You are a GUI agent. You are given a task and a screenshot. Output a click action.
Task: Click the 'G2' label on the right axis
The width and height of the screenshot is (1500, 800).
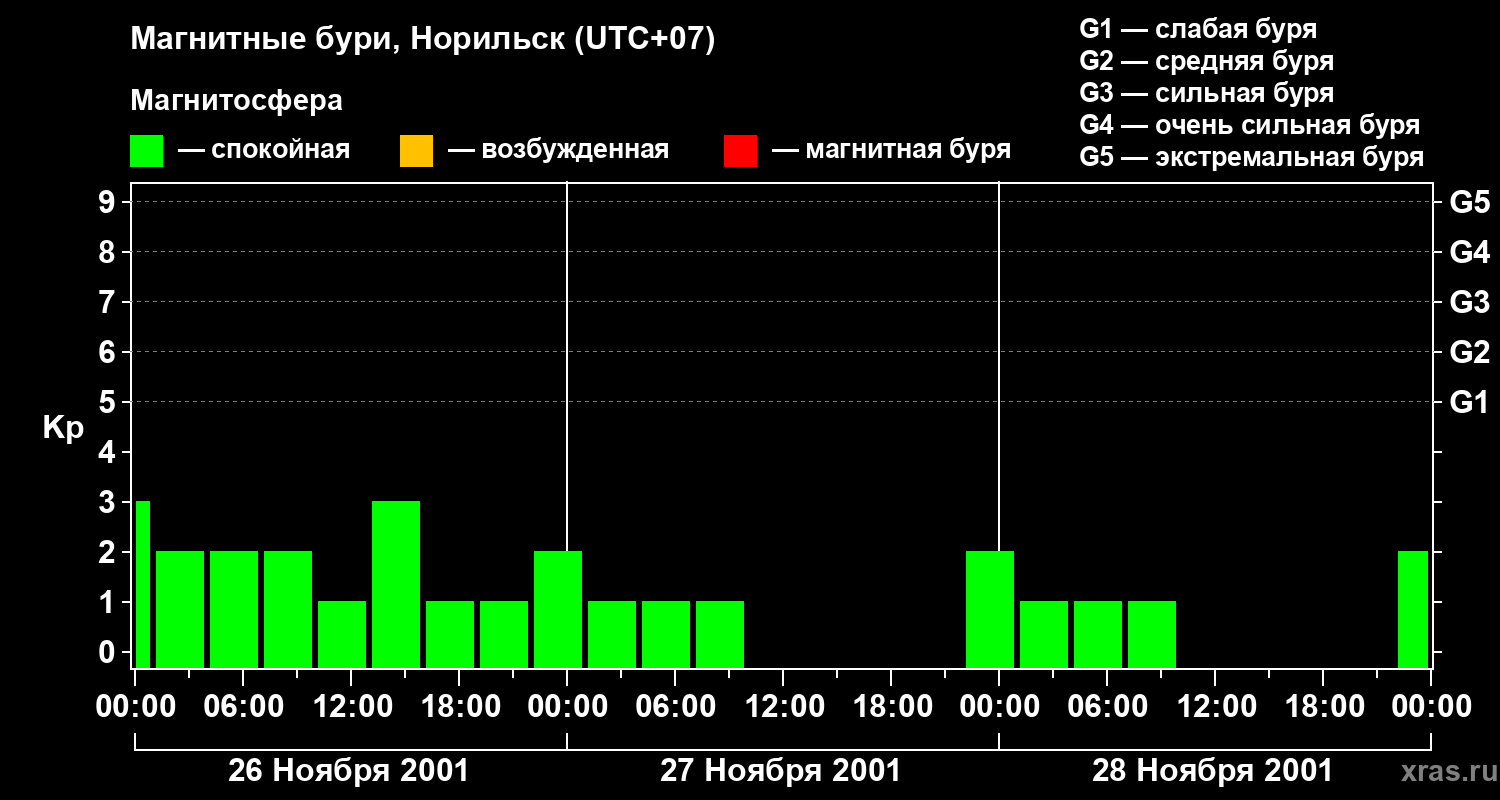(1469, 352)
